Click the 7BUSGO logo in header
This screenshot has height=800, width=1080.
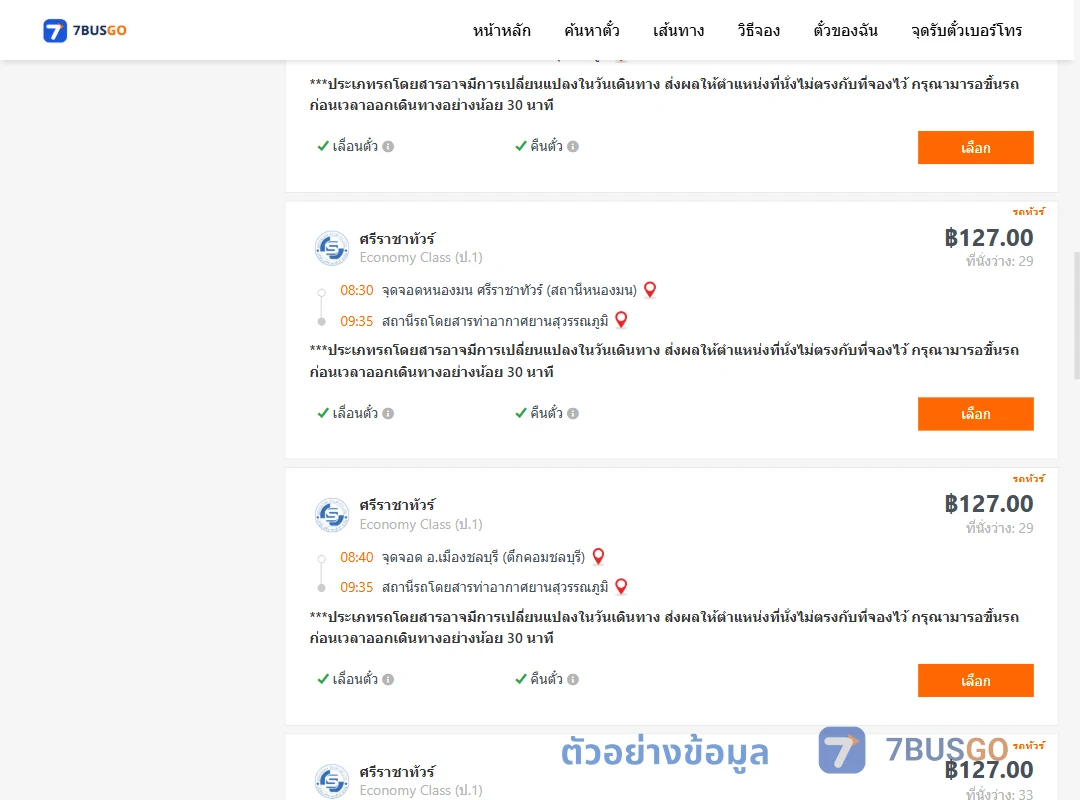click(85, 30)
